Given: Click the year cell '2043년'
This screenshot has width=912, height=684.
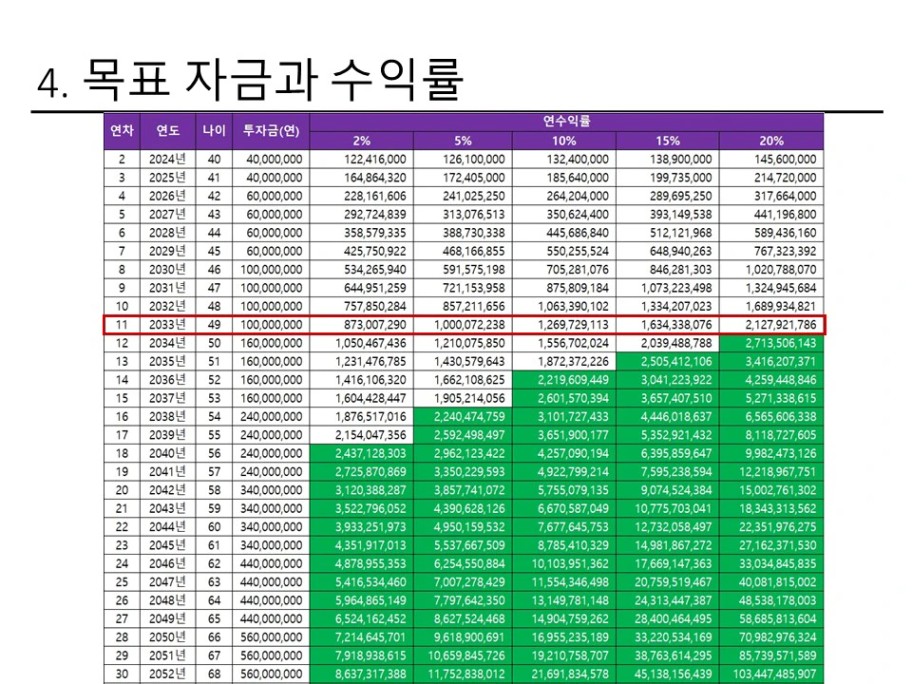Looking at the screenshot, I should click(168, 508).
